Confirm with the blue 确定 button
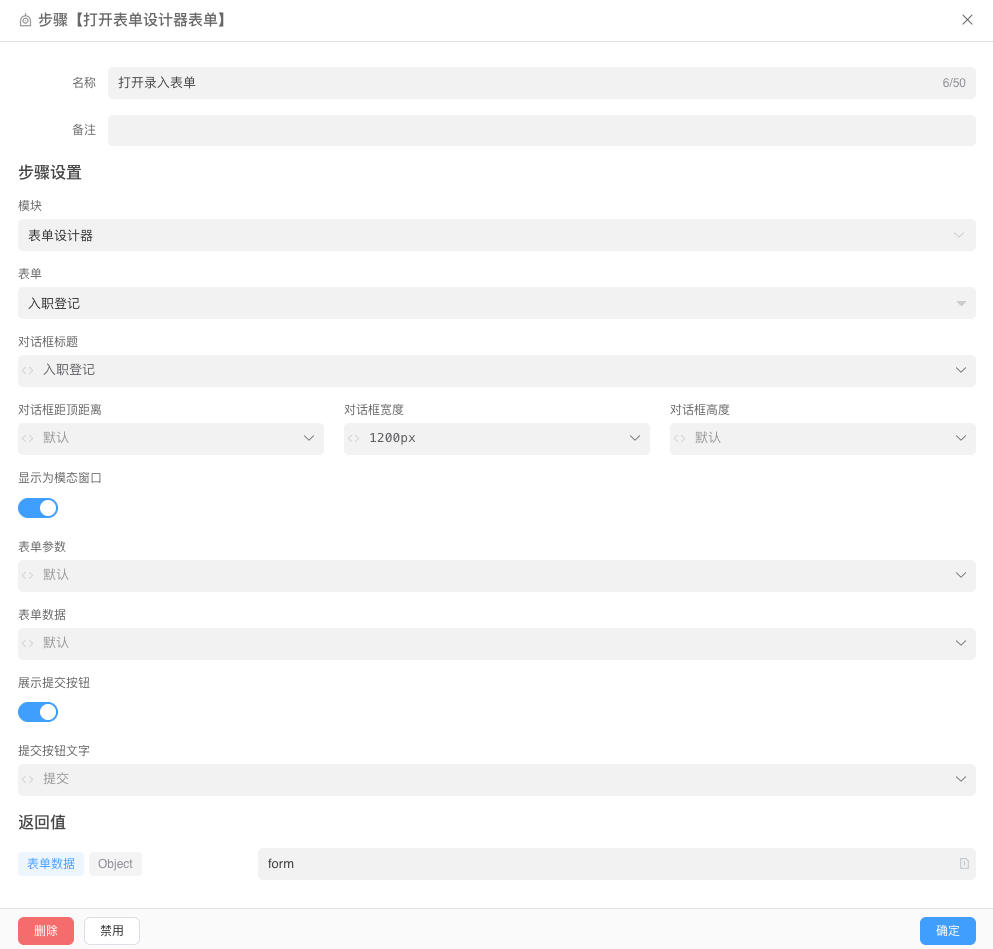Screen dimensions: 993x949 click(x=947, y=931)
